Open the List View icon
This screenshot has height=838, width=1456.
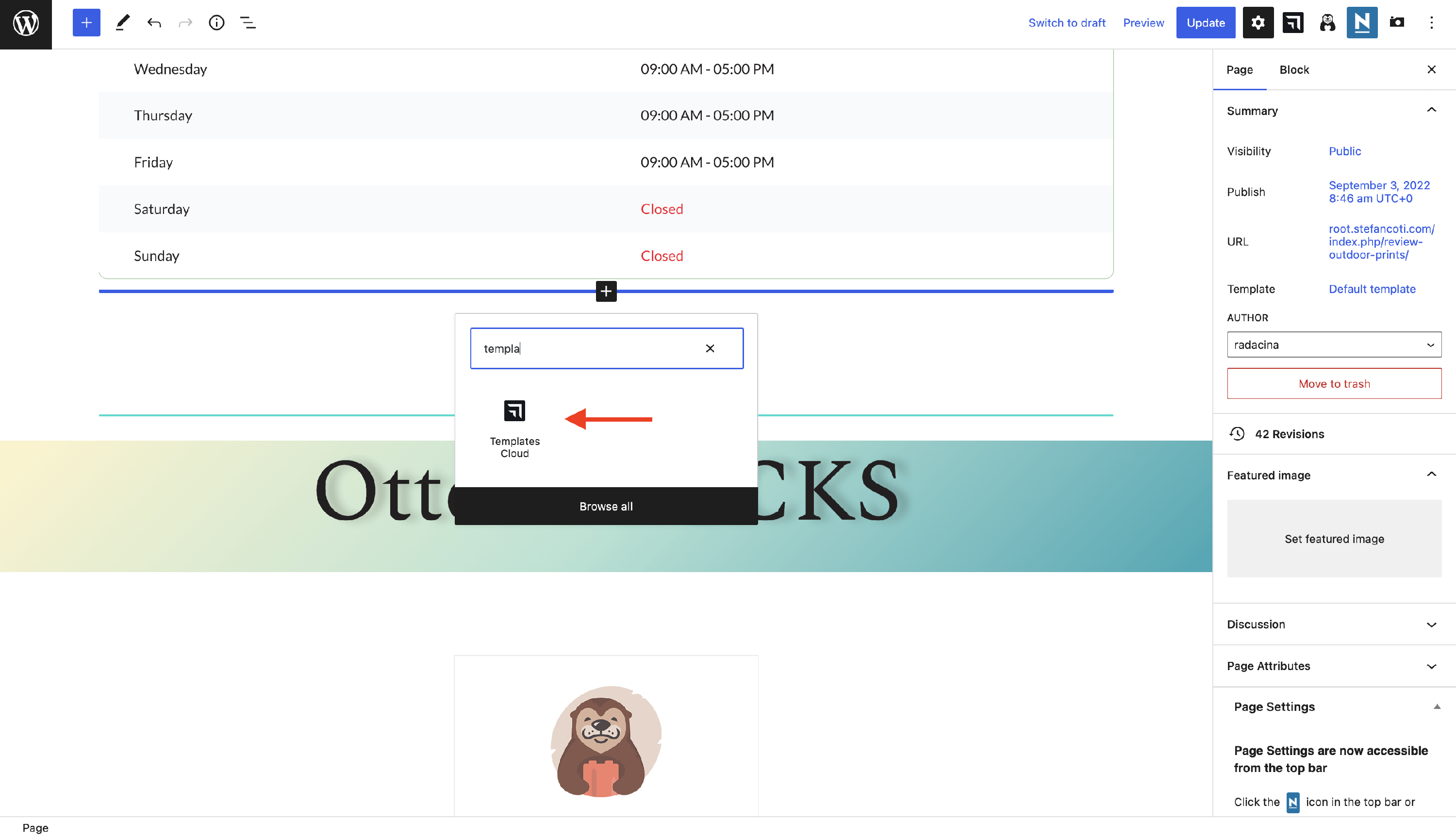(x=248, y=23)
